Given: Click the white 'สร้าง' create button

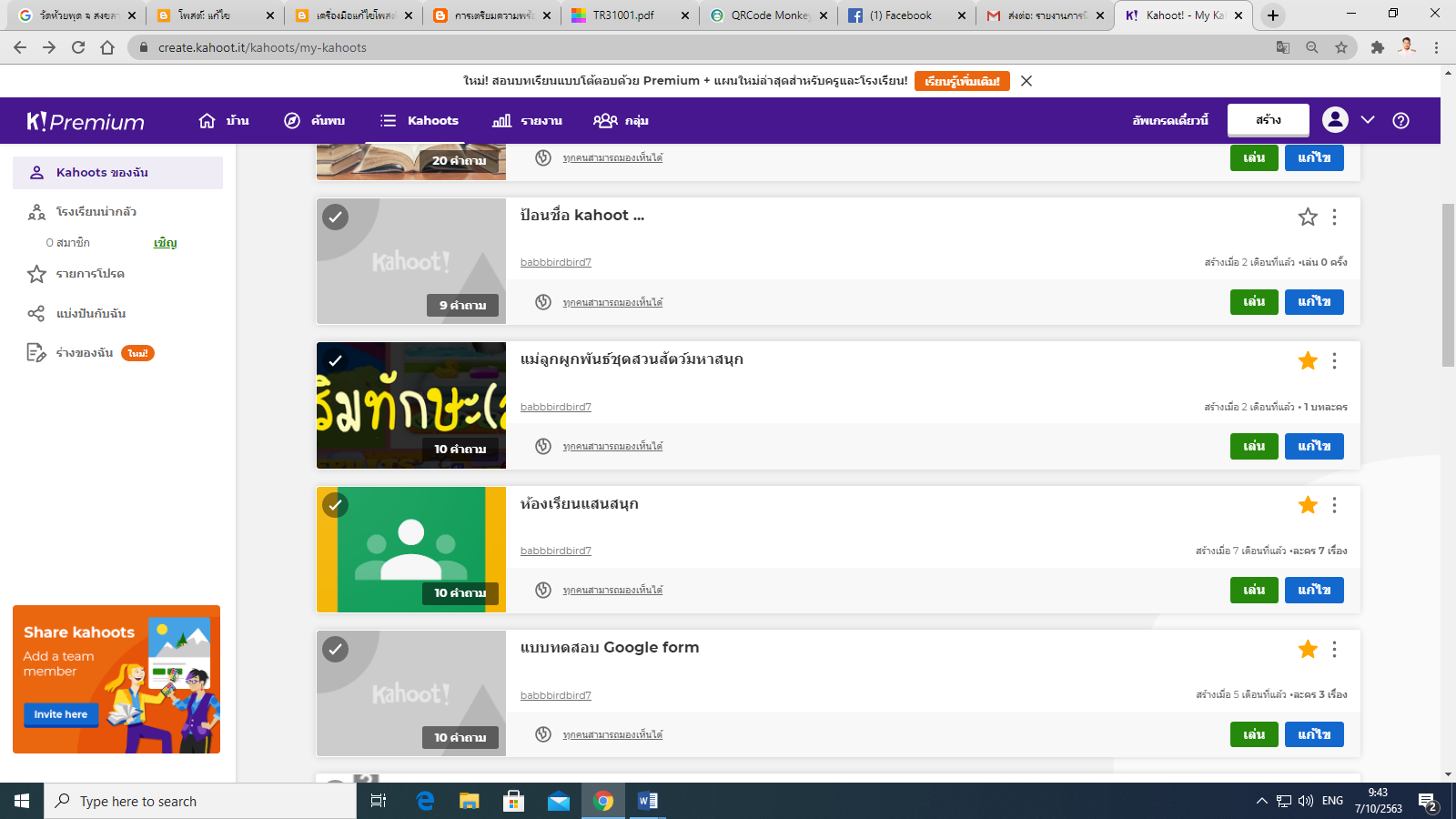Looking at the screenshot, I should click(1269, 120).
